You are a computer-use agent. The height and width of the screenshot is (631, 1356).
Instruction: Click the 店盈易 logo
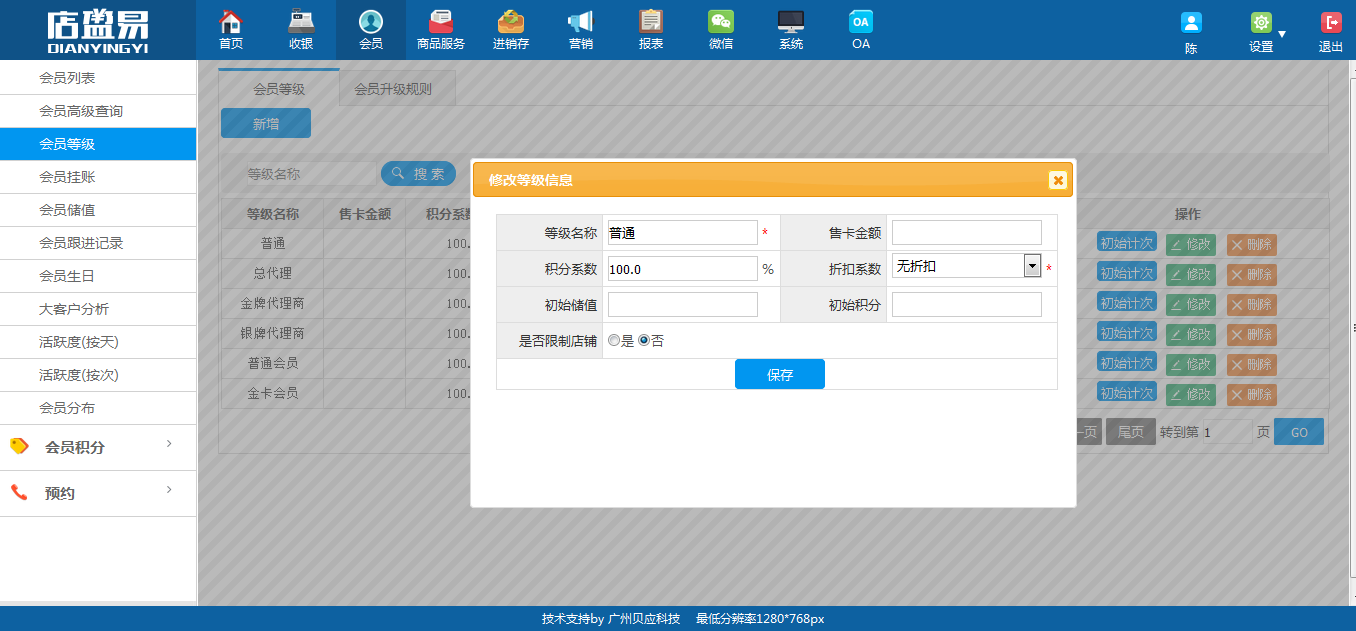coord(97,30)
